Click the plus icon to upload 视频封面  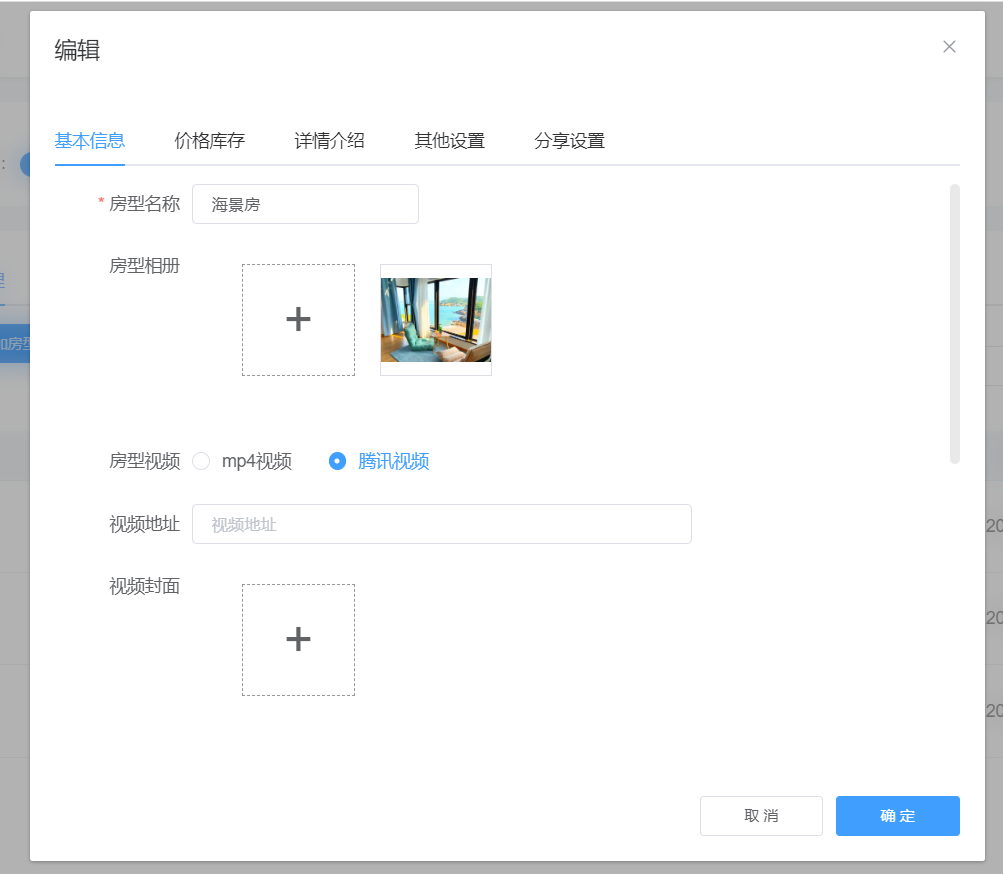298,640
